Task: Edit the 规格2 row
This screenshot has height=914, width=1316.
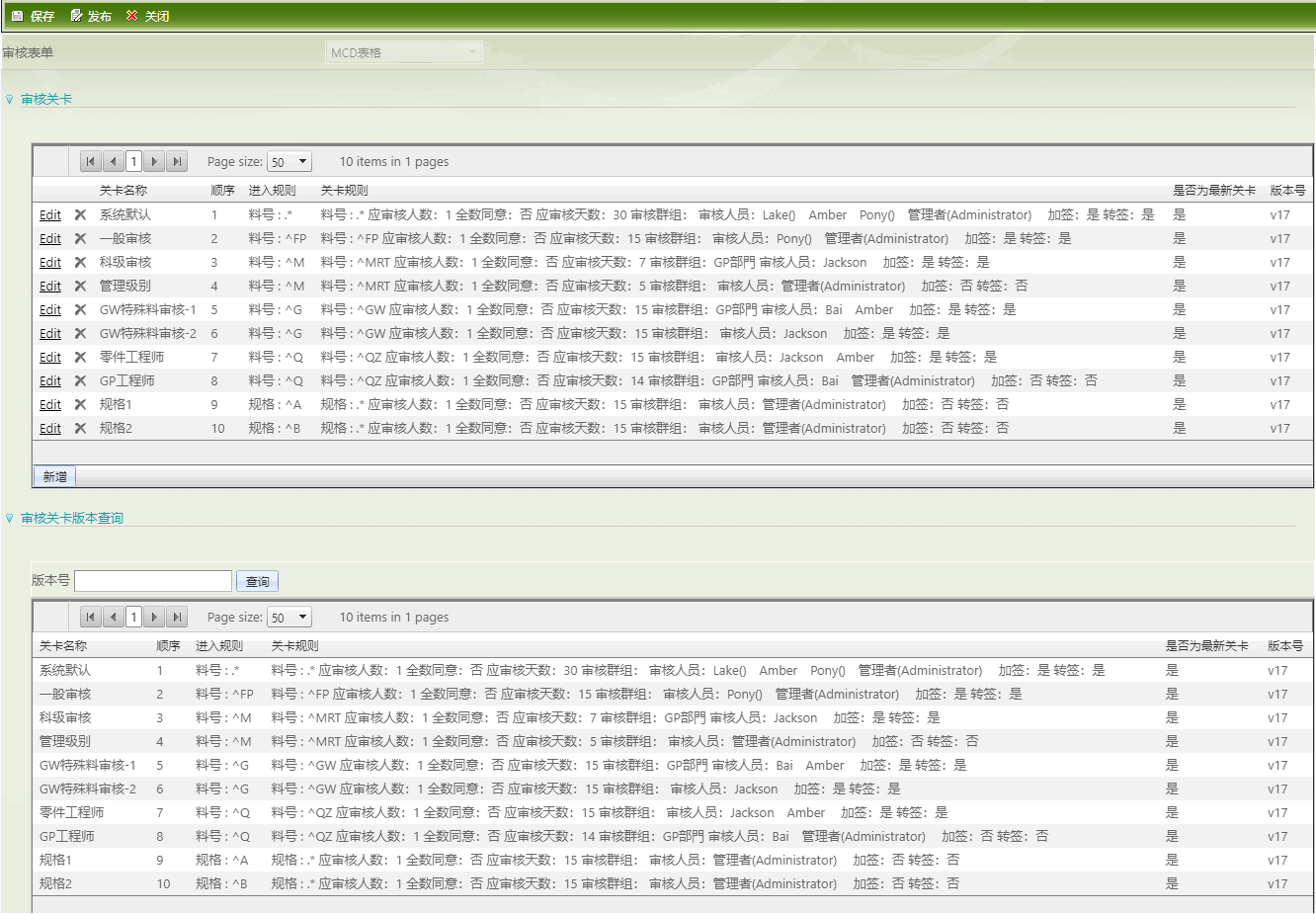Action: 50,428
